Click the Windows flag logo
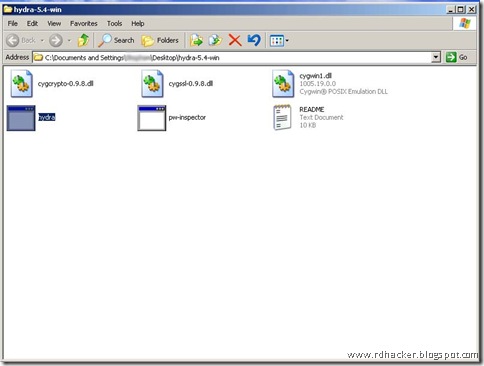This screenshot has height=366, width=484. point(465,23)
